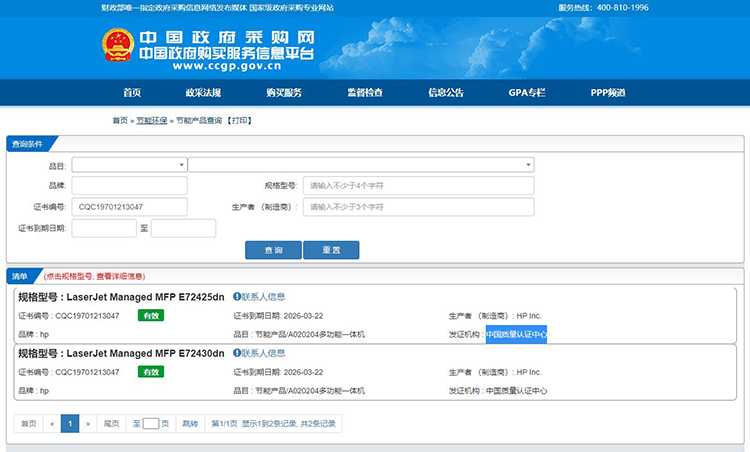Click 节能环保 breadcrumb link
This screenshot has height=452, width=750.
[152, 121]
